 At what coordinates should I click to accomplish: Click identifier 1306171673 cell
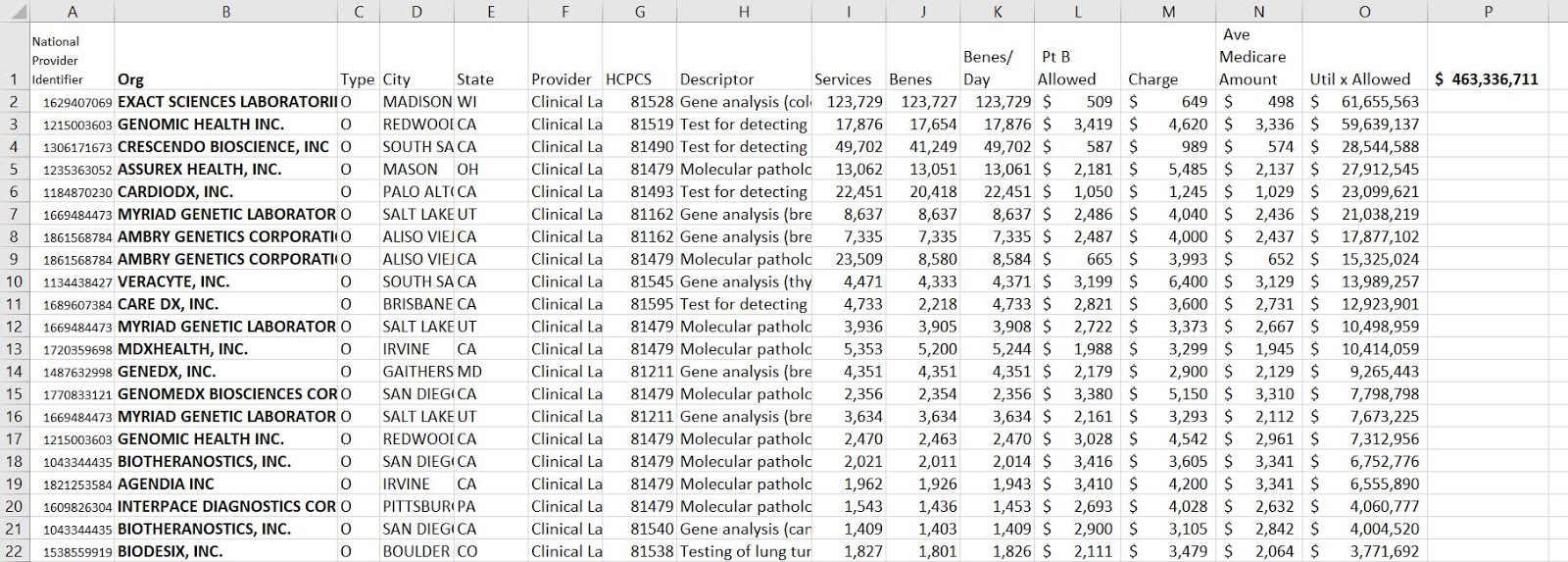pos(72,147)
